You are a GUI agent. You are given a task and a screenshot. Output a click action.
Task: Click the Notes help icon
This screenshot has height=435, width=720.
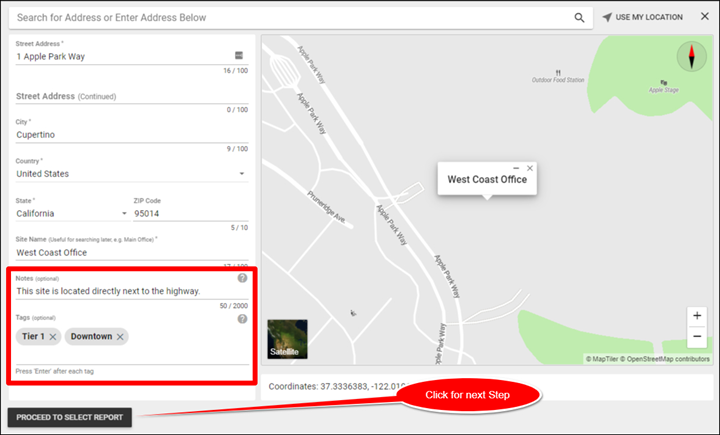(x=242, y=278)
